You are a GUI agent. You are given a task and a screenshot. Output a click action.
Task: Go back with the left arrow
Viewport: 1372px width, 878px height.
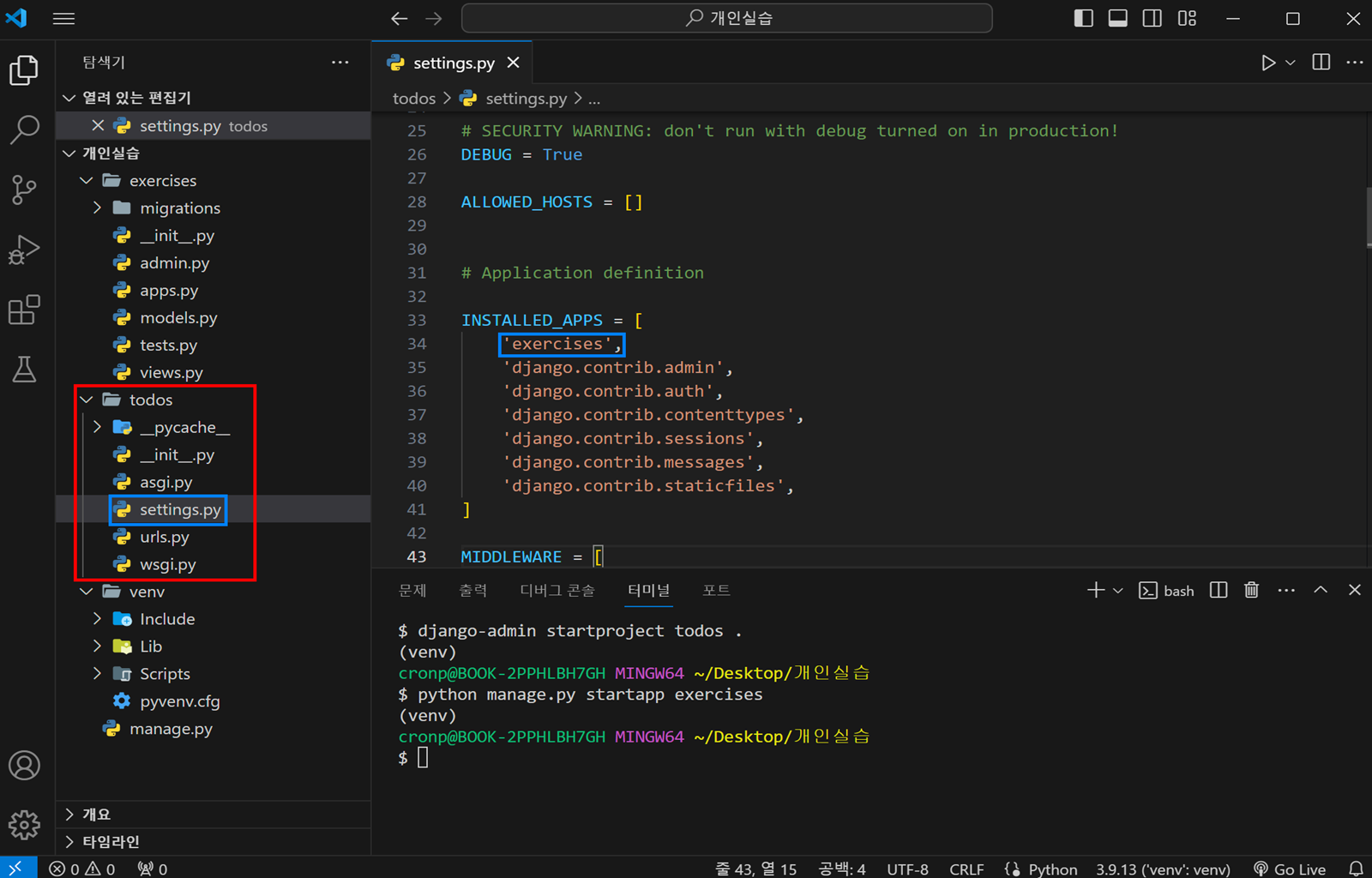coord(399,18)
